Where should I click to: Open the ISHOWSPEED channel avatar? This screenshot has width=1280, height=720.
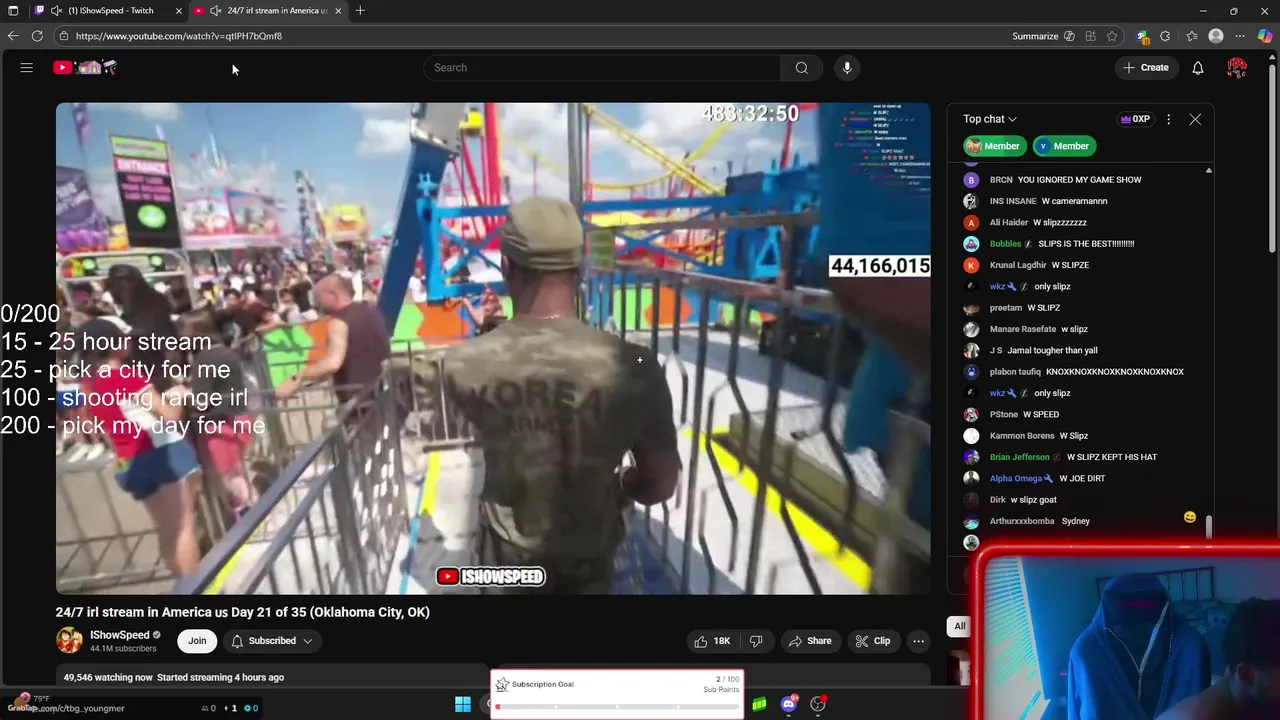[x=69, y=640]
